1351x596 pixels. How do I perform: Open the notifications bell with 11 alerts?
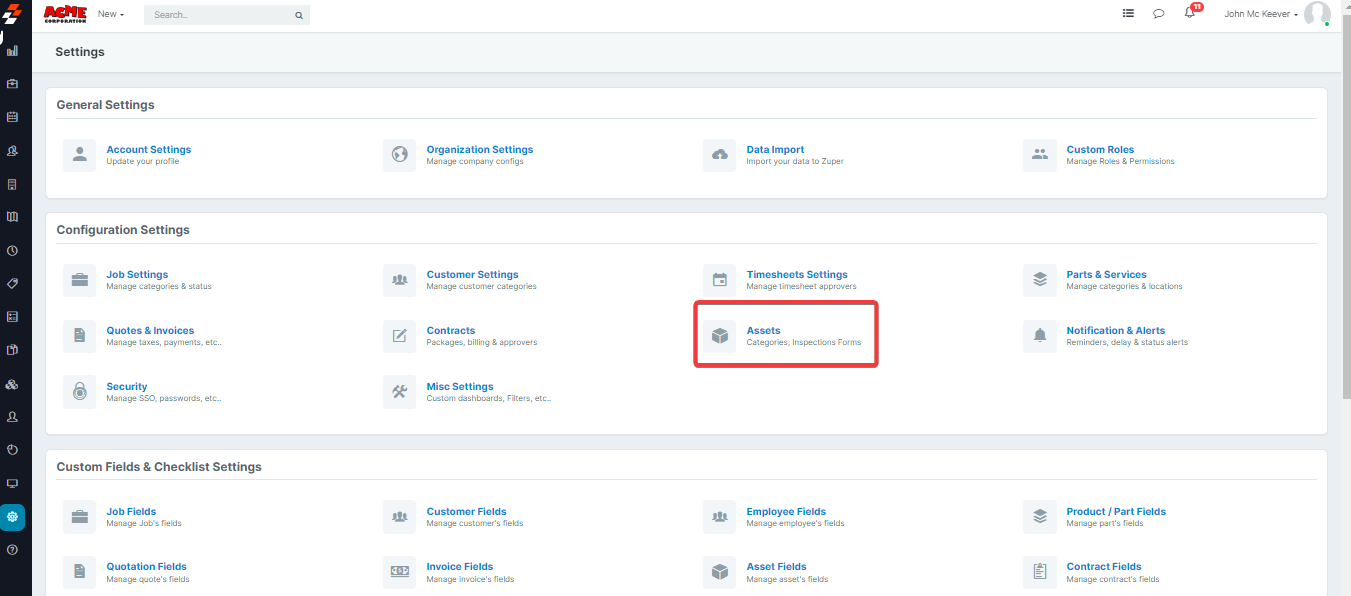(1190, 14)
